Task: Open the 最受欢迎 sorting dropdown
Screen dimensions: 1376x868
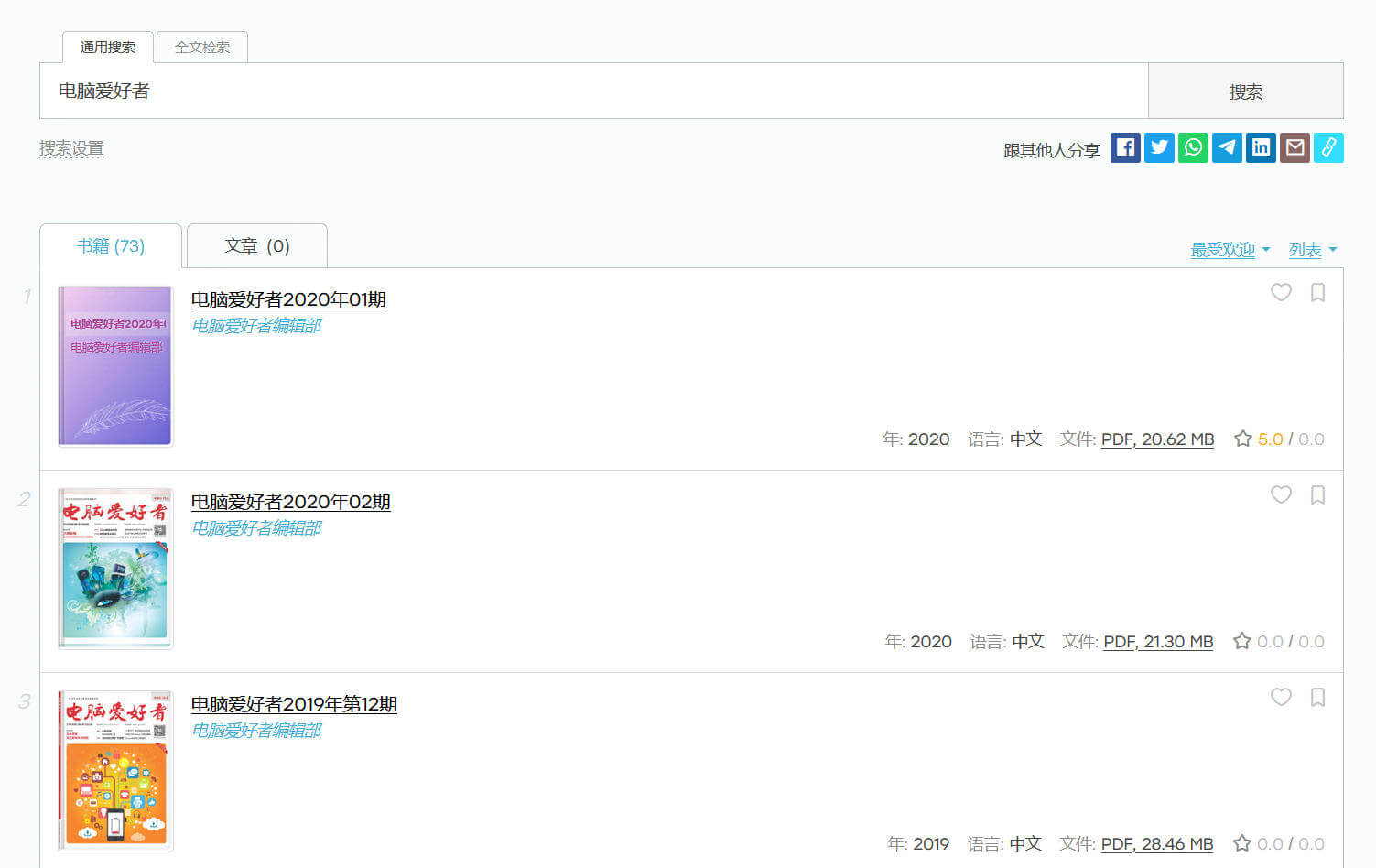Action: click(x=1223, y=248)
